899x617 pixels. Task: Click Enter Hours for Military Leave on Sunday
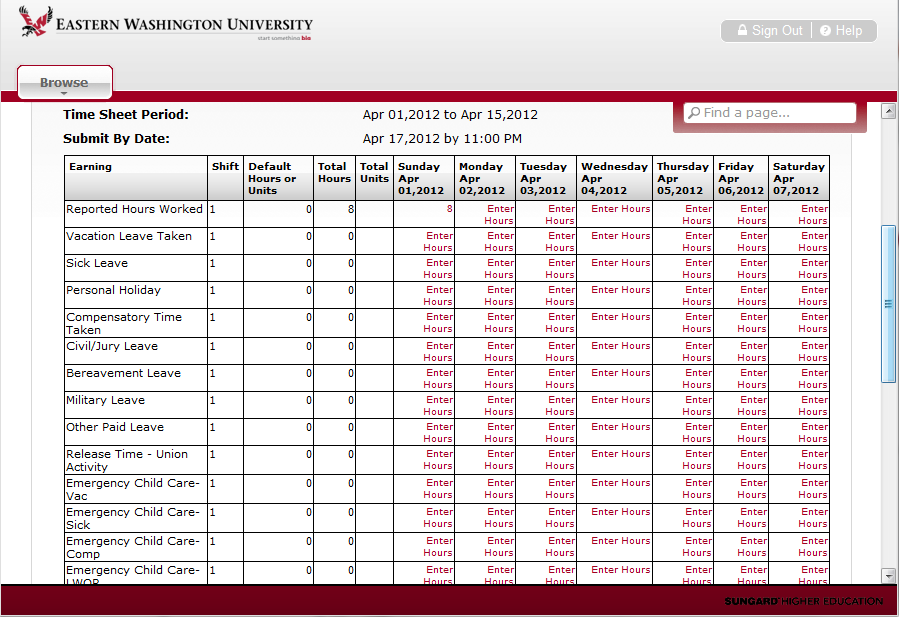pos(438,405)
